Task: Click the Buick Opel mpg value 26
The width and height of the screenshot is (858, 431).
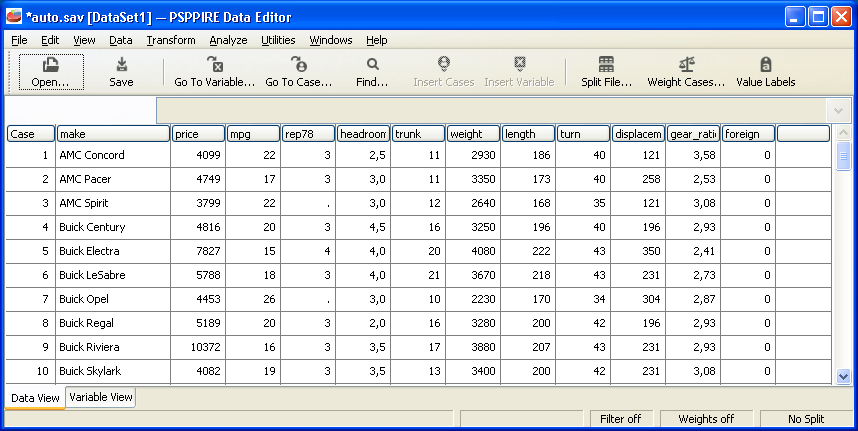Action: pos(253,299)
